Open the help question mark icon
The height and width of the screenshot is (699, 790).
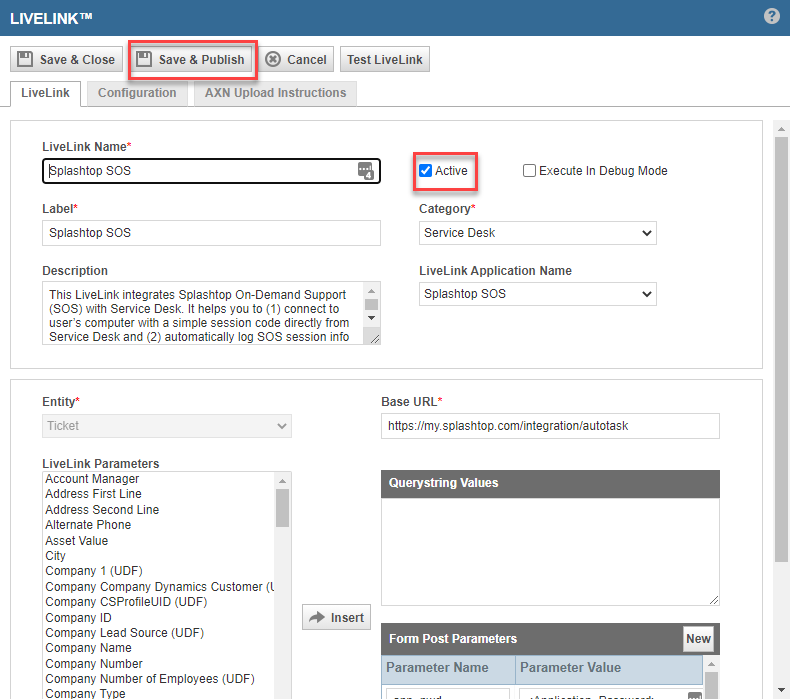(771, 16)
